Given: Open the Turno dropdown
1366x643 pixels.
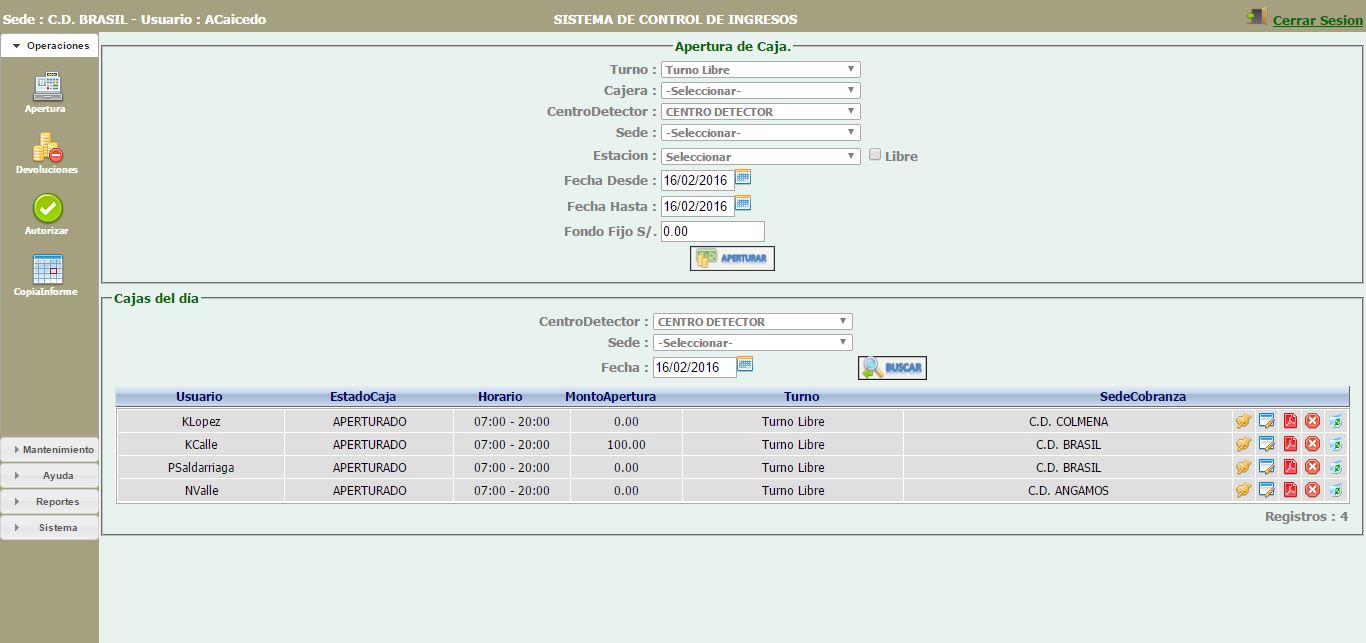Looking at the screenshot, I should point(760,70).
